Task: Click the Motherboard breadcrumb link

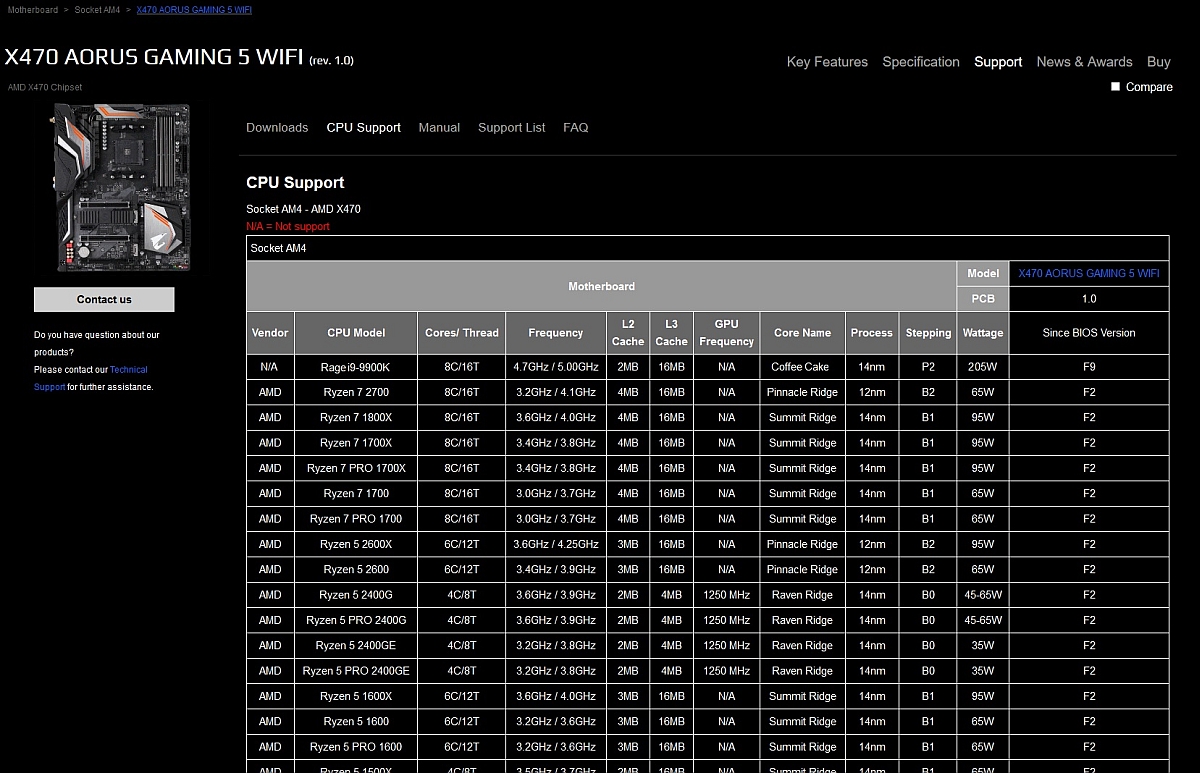Action: tap(33, 10)
